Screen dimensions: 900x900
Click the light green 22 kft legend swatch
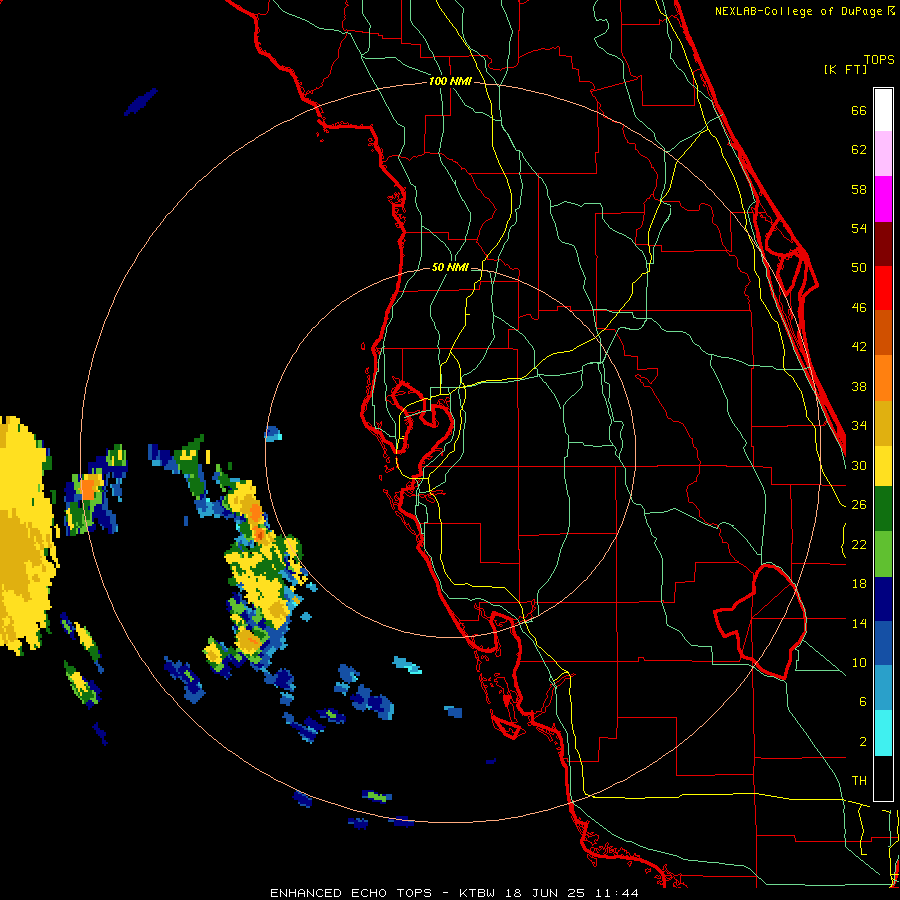coord(883,554)
